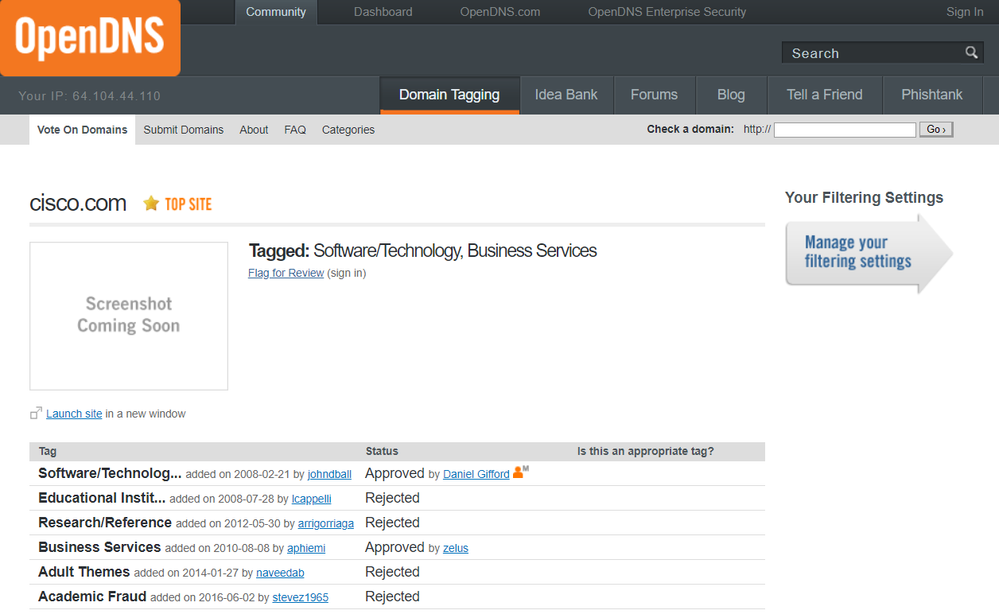Click the Status column header
999x614 pixels.
(x=382, y=451)
